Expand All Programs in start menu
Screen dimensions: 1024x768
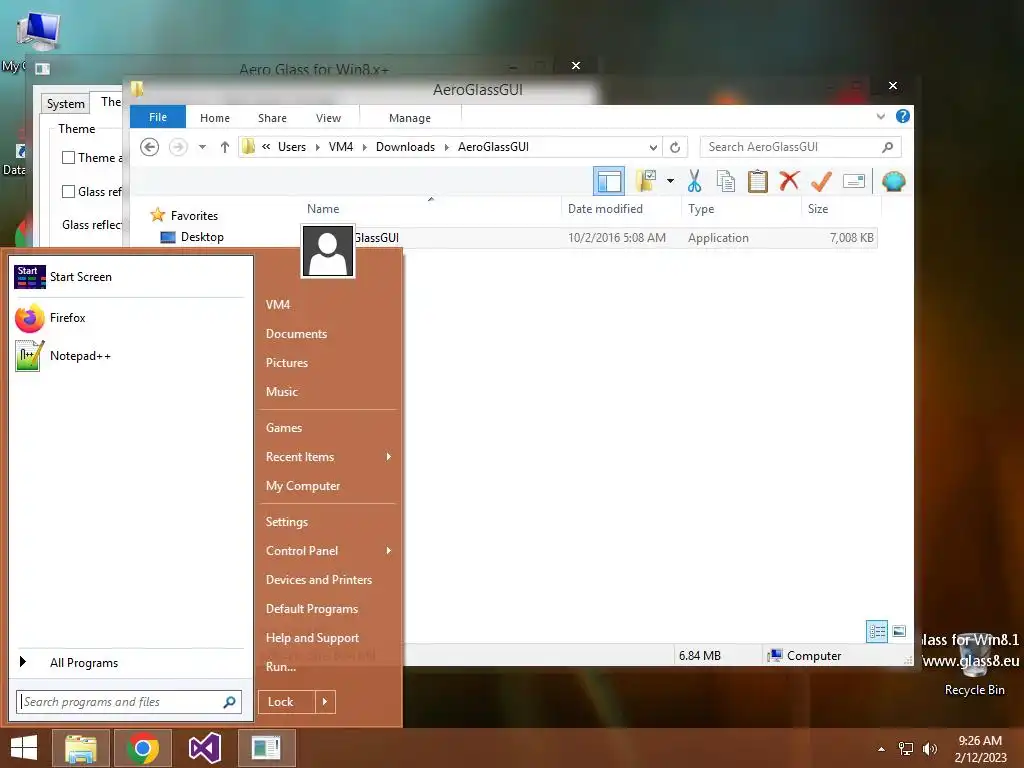(x=129, y=662)
